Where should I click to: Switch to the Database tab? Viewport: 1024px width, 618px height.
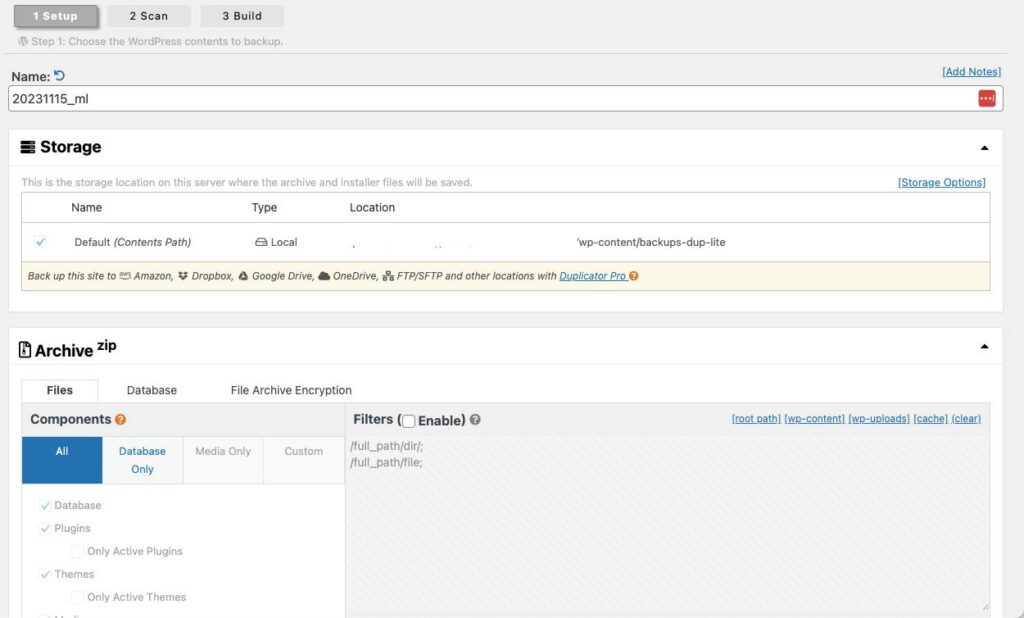click(x=152, y=390)
